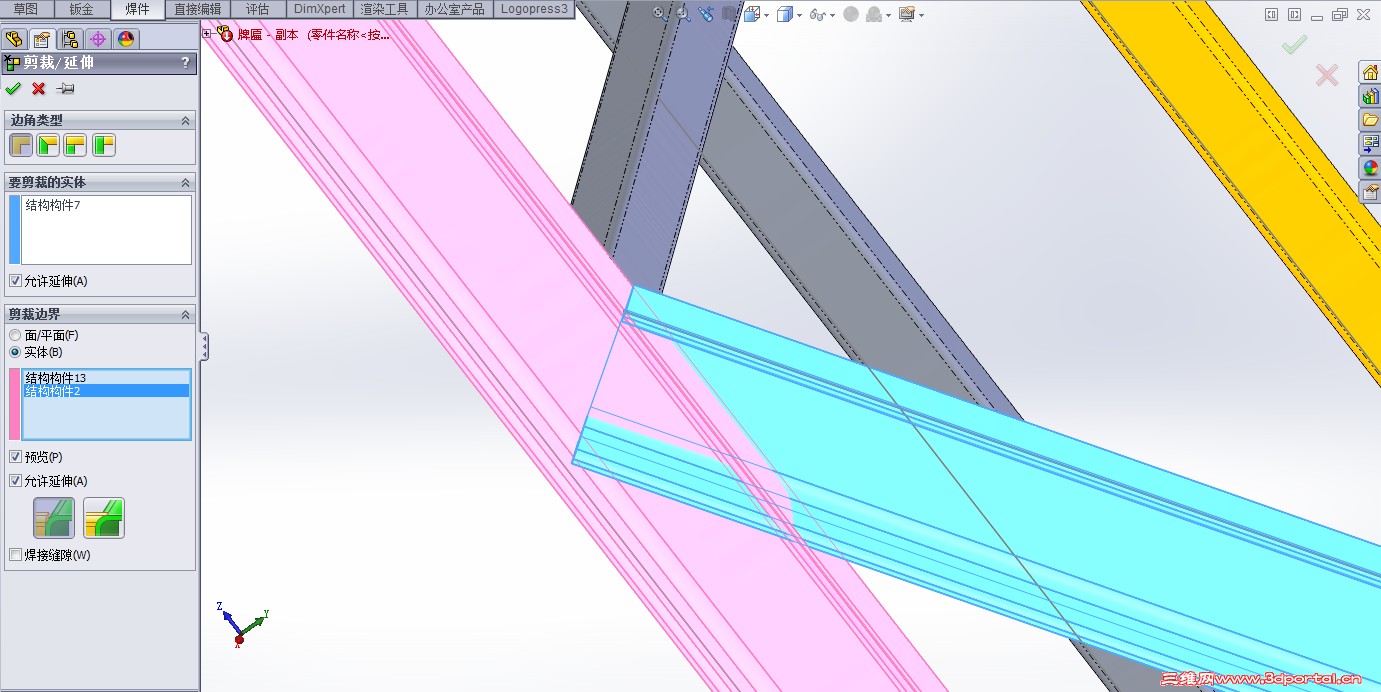Switch to the 草图 tab

[x=26, y=9]
